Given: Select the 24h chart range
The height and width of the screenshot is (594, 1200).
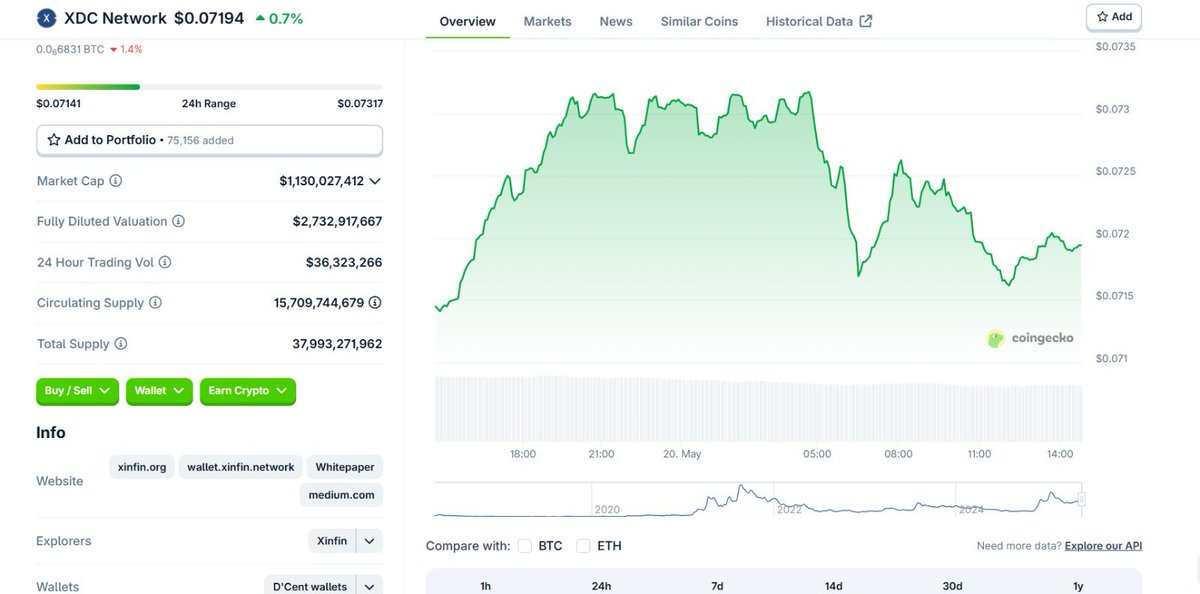Looking at the screenshot, I should pyautogui.click(x=601, y=585).
